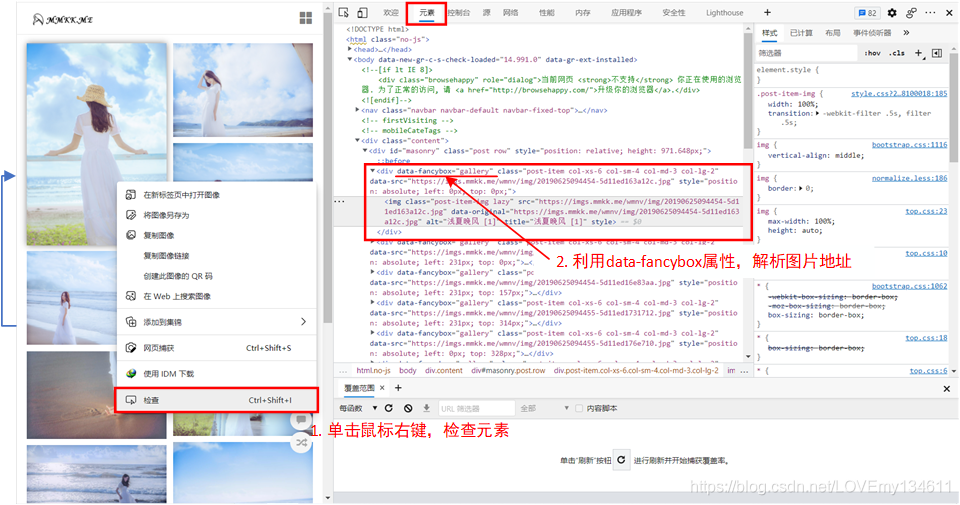
Task: Expand the 添加到集锦 submenu arrow
Action: (304, 321)
